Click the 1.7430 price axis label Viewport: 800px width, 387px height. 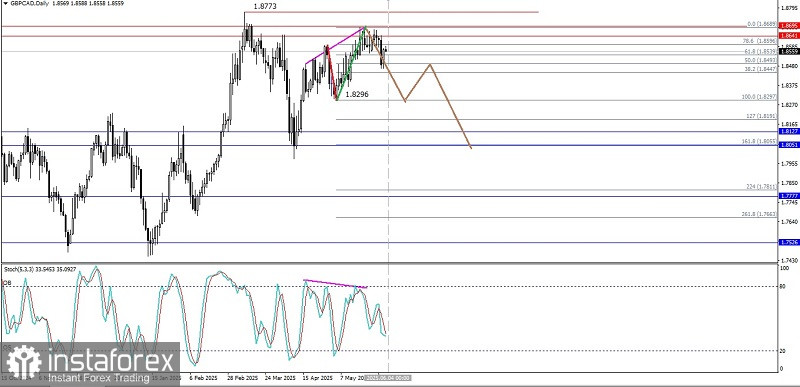pos(790,260)
